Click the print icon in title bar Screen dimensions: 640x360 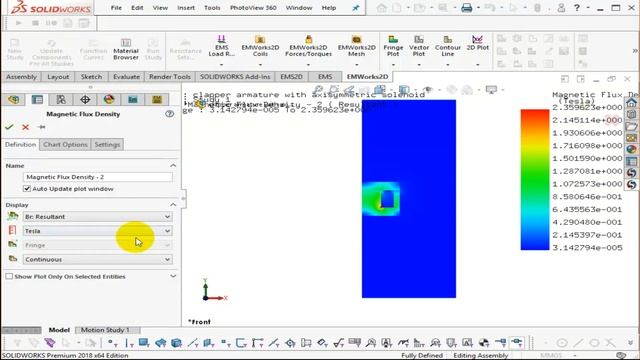click(x=467, y=8)
